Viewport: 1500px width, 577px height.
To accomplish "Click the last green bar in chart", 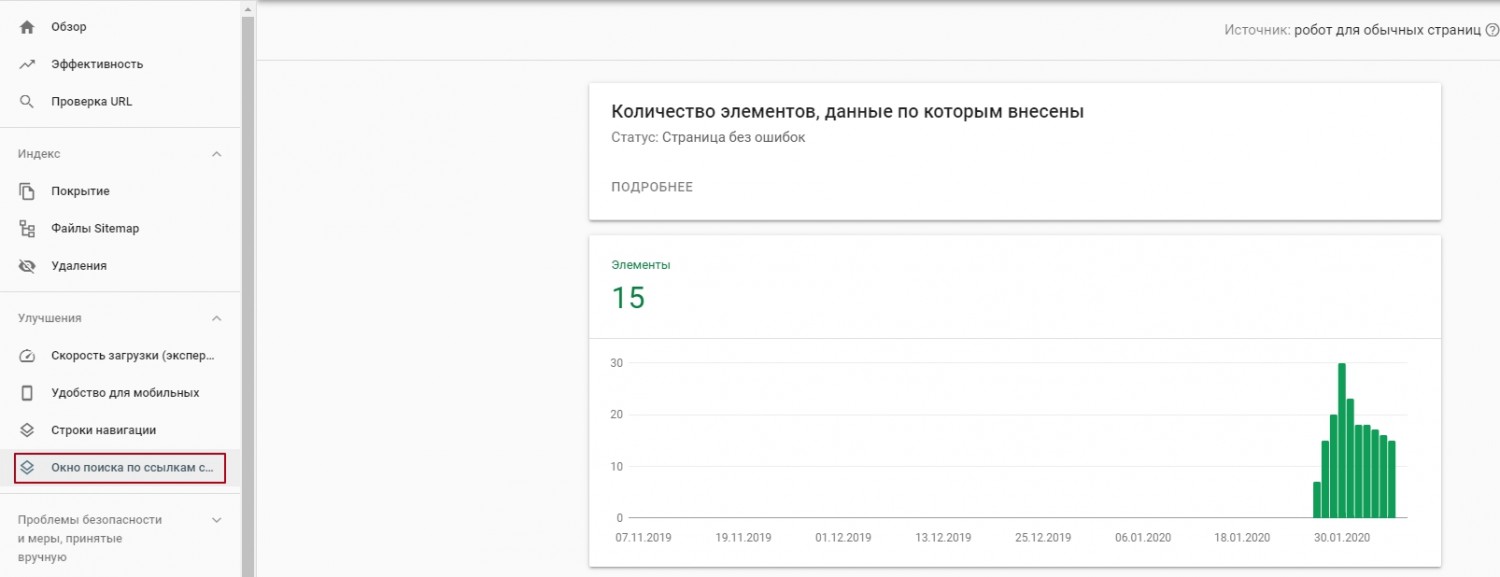I will click(1391, 479).
